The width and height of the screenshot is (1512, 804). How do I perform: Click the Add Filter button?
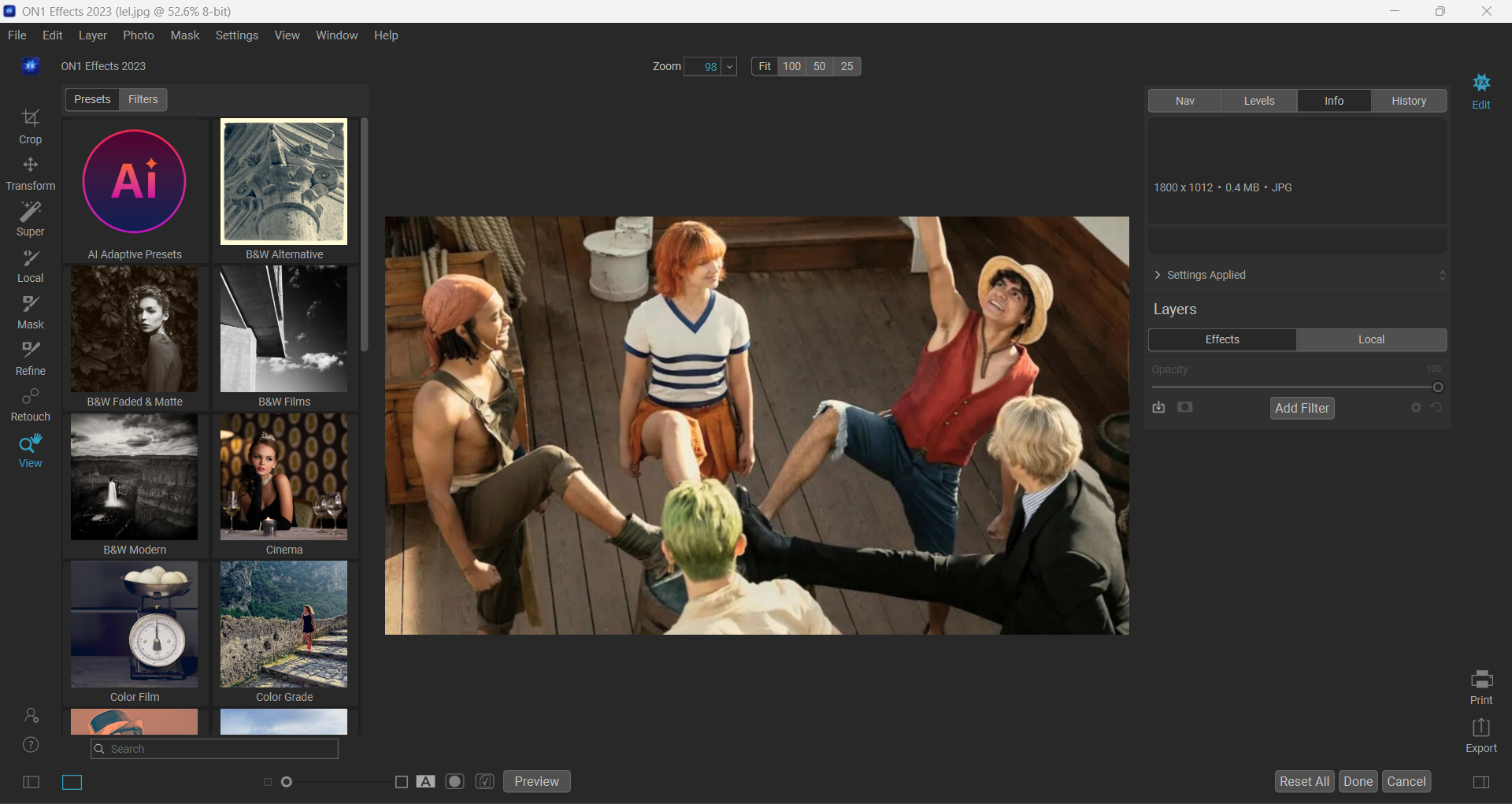point(1302,408)
